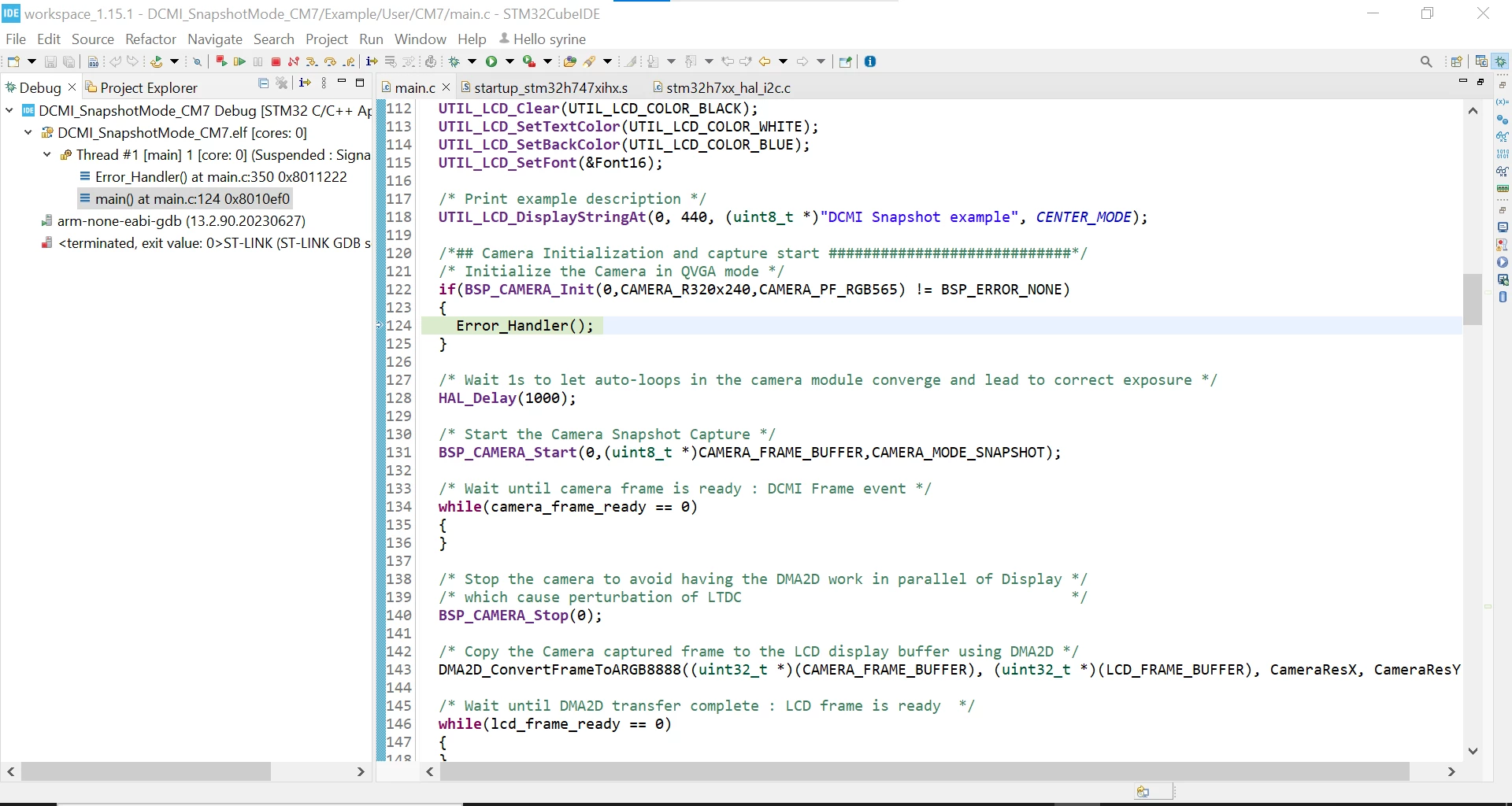The height and width of the screenshot is (806, 1512).
Task: Minimize the editor area
Action: [1463, 81]
